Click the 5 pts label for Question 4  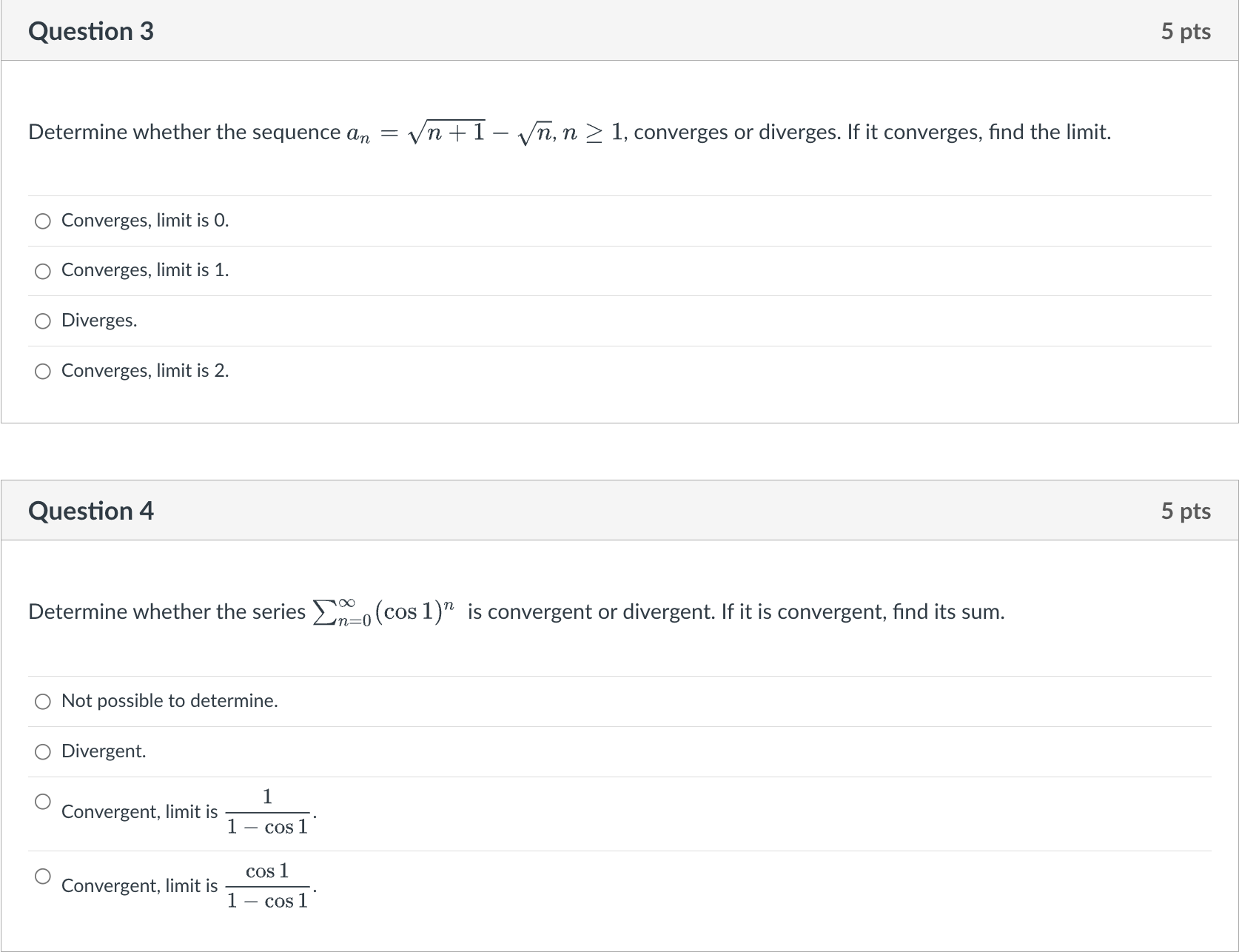1186,511
